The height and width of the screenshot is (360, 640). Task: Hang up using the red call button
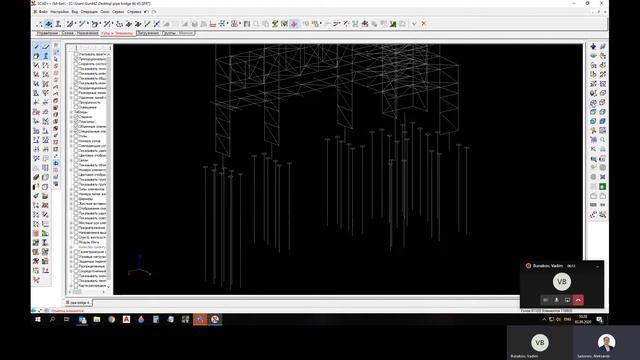click(578, 300)
